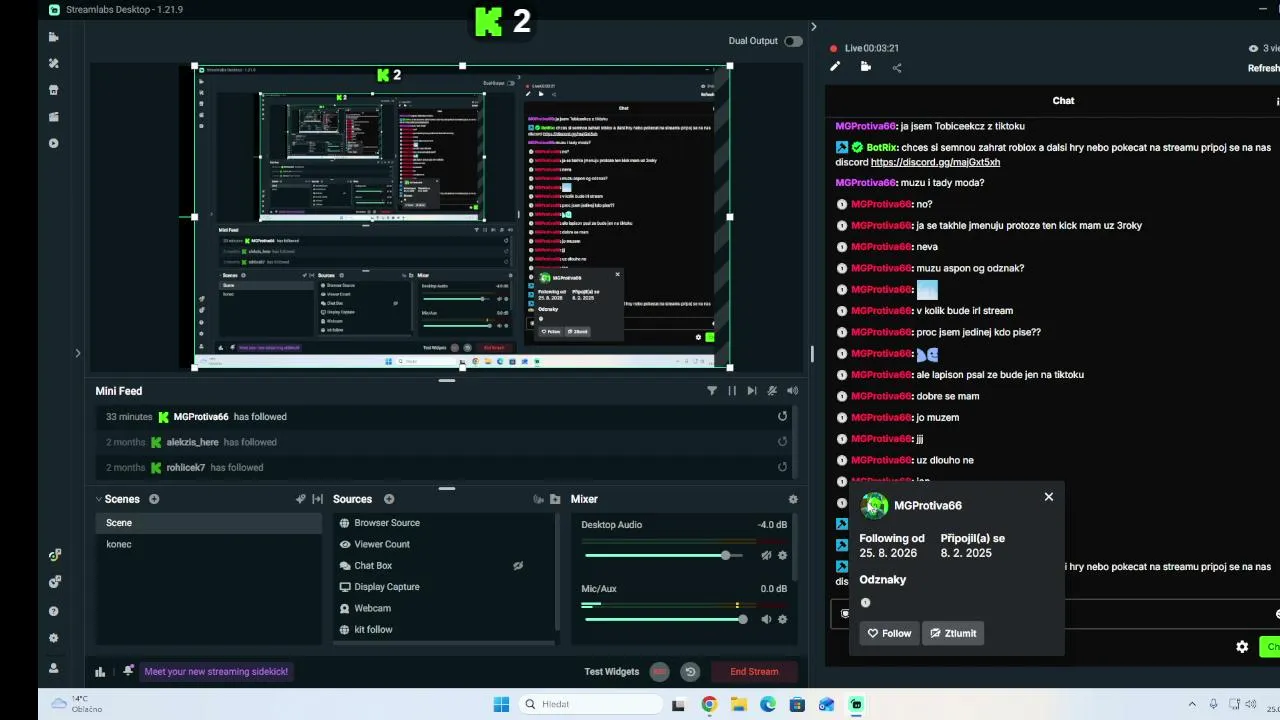Open the Editor icon in the left sidebar

(x=54, y=37)
